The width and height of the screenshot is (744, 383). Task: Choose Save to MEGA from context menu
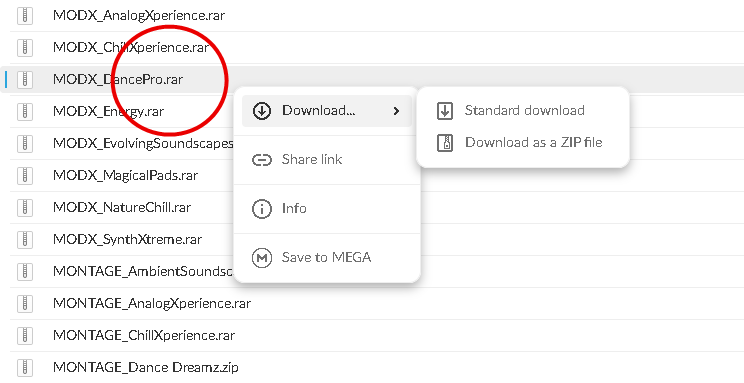coord(327,258)
